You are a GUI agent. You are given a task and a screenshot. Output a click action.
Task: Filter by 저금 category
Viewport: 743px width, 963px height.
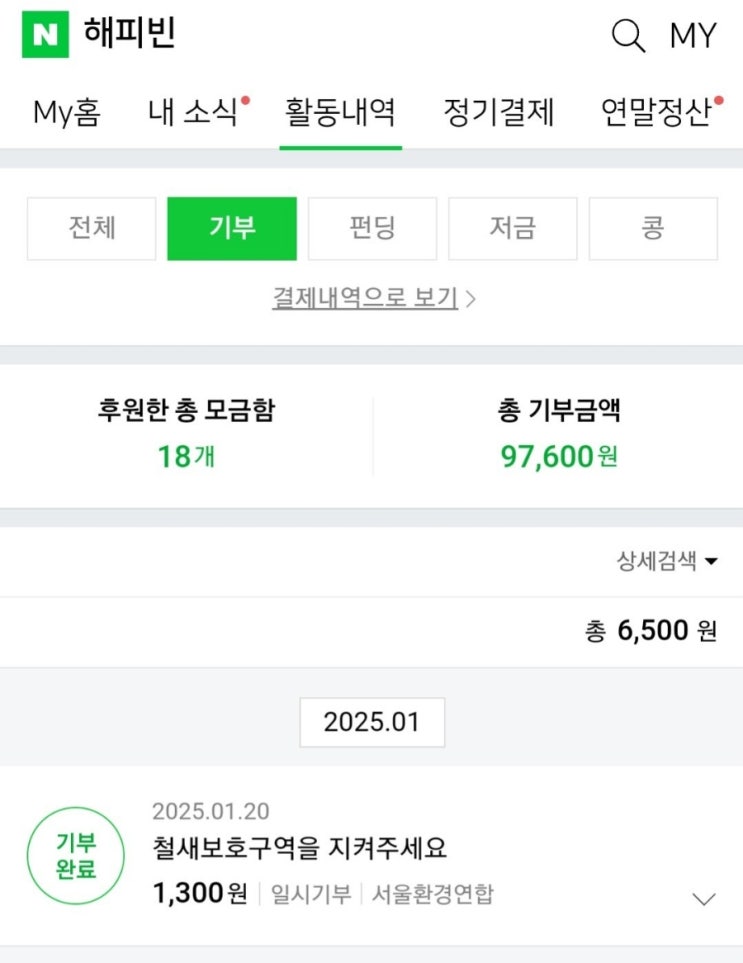click(512, 228)
